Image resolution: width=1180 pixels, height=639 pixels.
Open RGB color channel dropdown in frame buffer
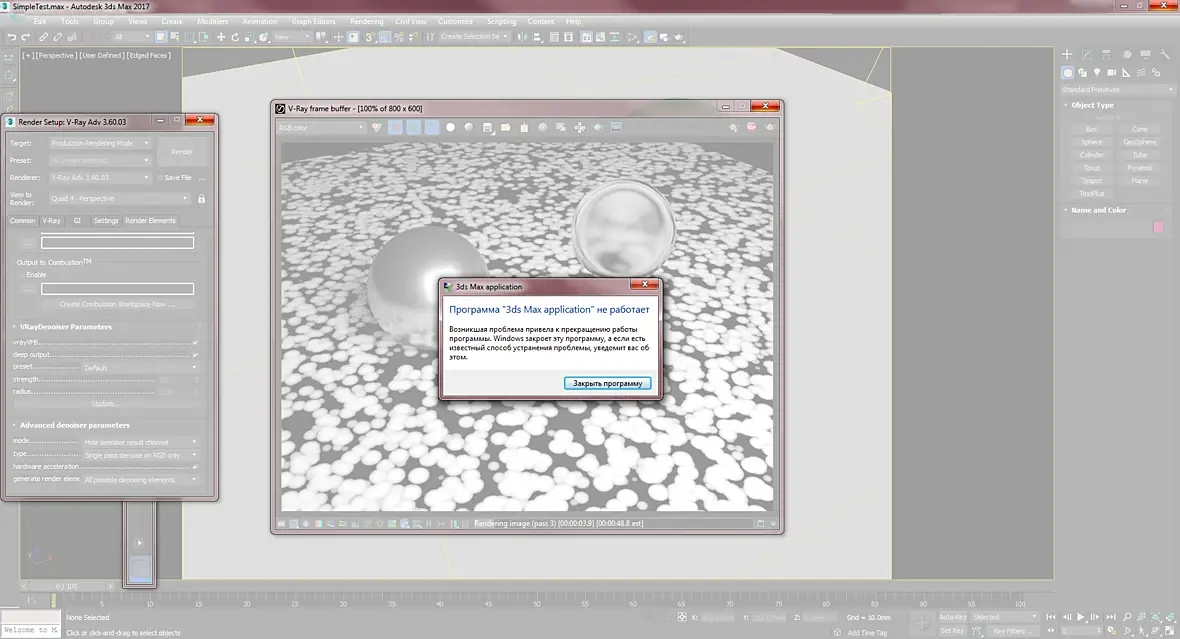click(x=321, y=127)
